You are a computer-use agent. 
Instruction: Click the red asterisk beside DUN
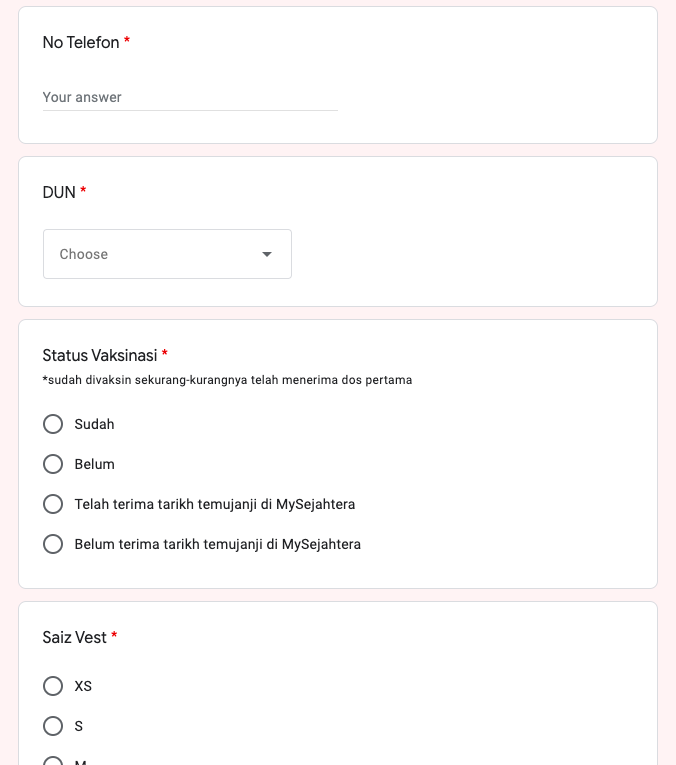click(83, 192)
